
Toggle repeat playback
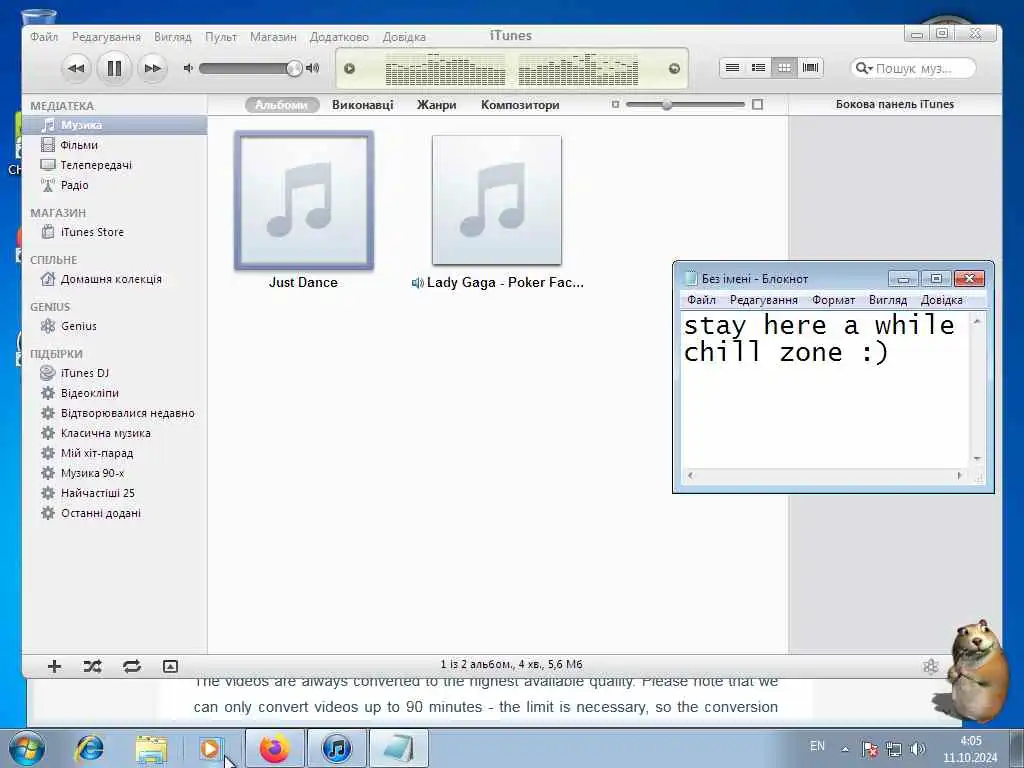(x=131, y=666)
